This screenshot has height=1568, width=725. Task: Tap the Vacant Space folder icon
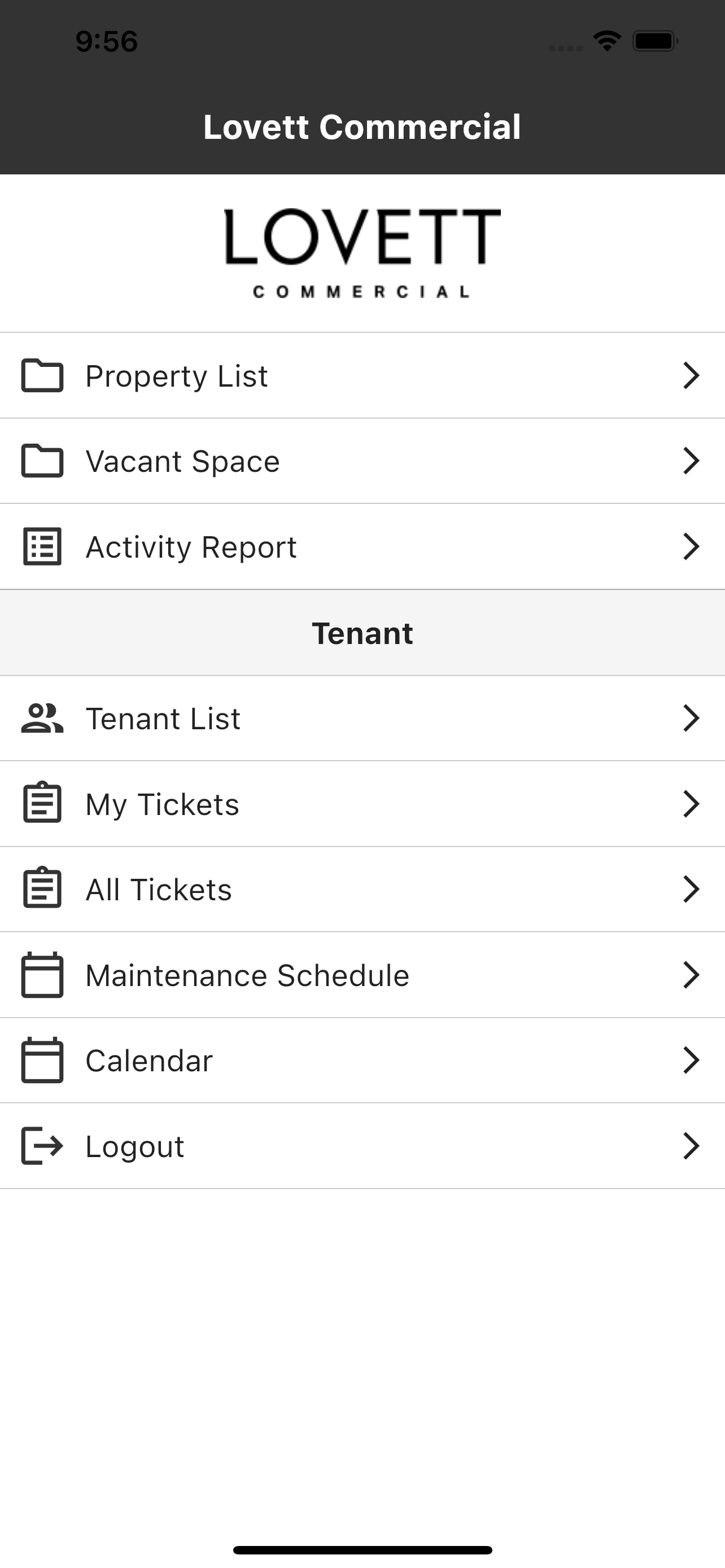(x=42, y=461)
